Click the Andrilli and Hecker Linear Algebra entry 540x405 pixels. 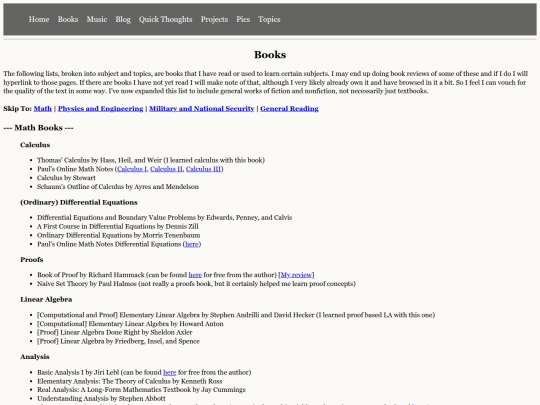point(236,315)
